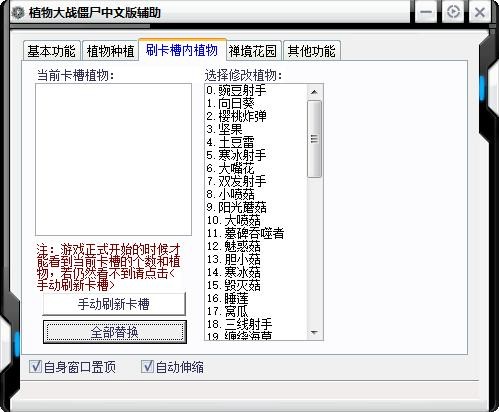The image size is (499, 412).
Task: Select 4.土豆雷 in plant list
Action: (256, 142)
